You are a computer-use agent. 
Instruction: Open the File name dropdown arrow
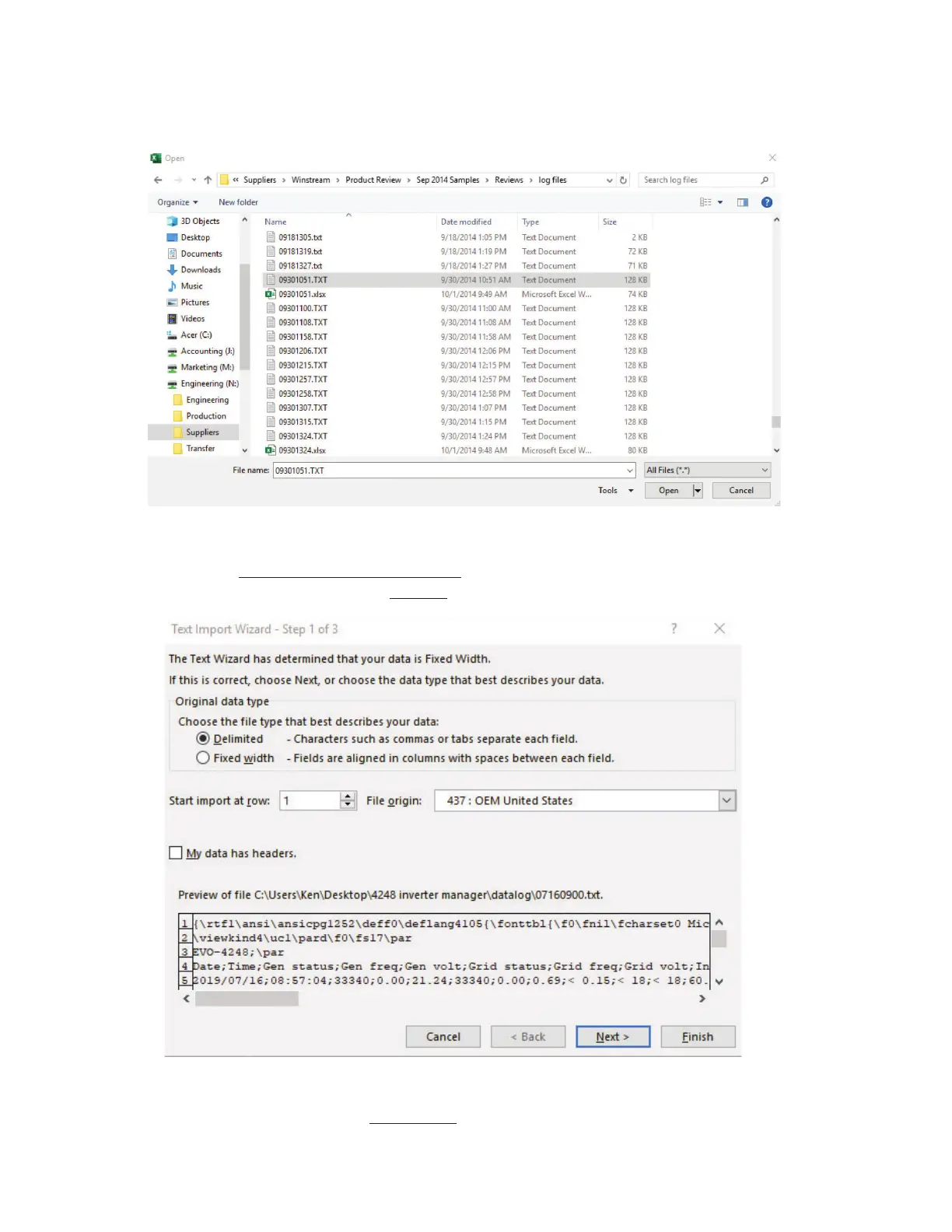tap(629, 471)
